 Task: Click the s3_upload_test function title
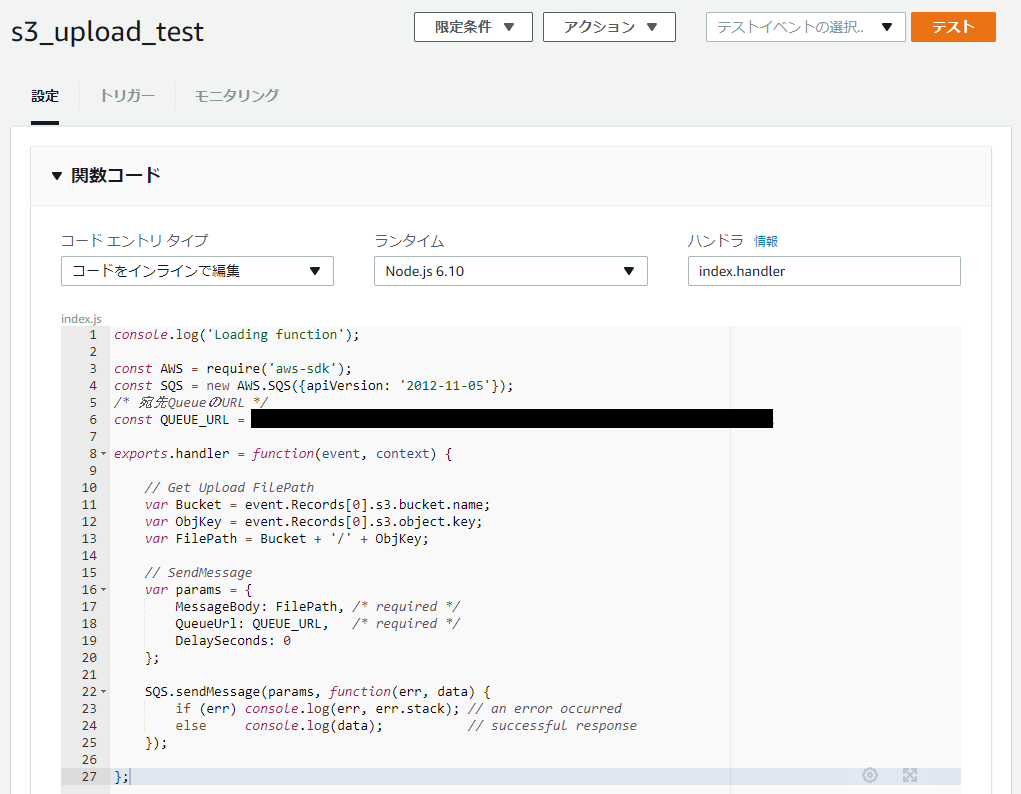(106, 32)
